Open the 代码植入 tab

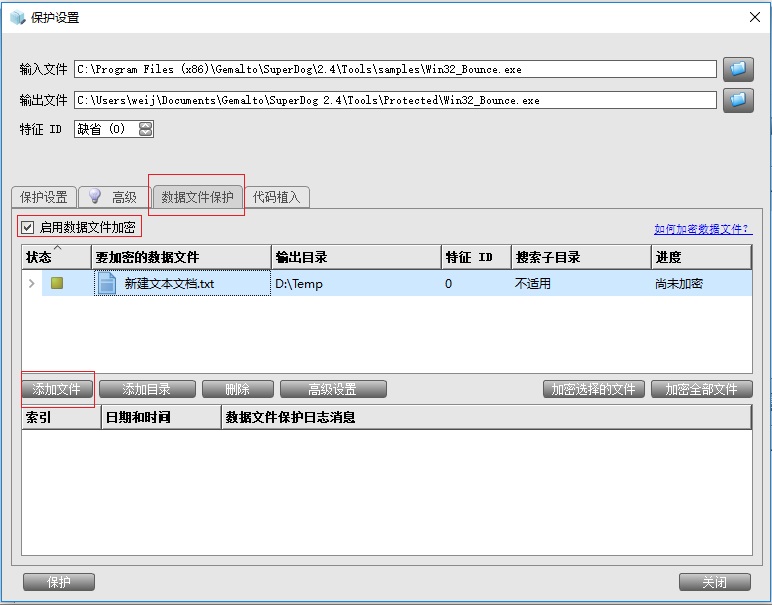click(x=276, y=197)
